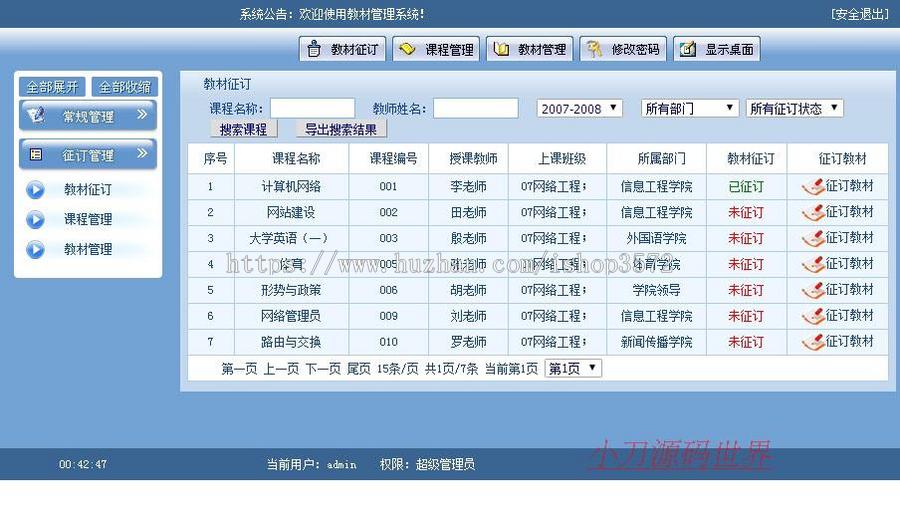Click 网络管理员 course name cell
This screenshot has width=900, height=522.
pos(291,316)
